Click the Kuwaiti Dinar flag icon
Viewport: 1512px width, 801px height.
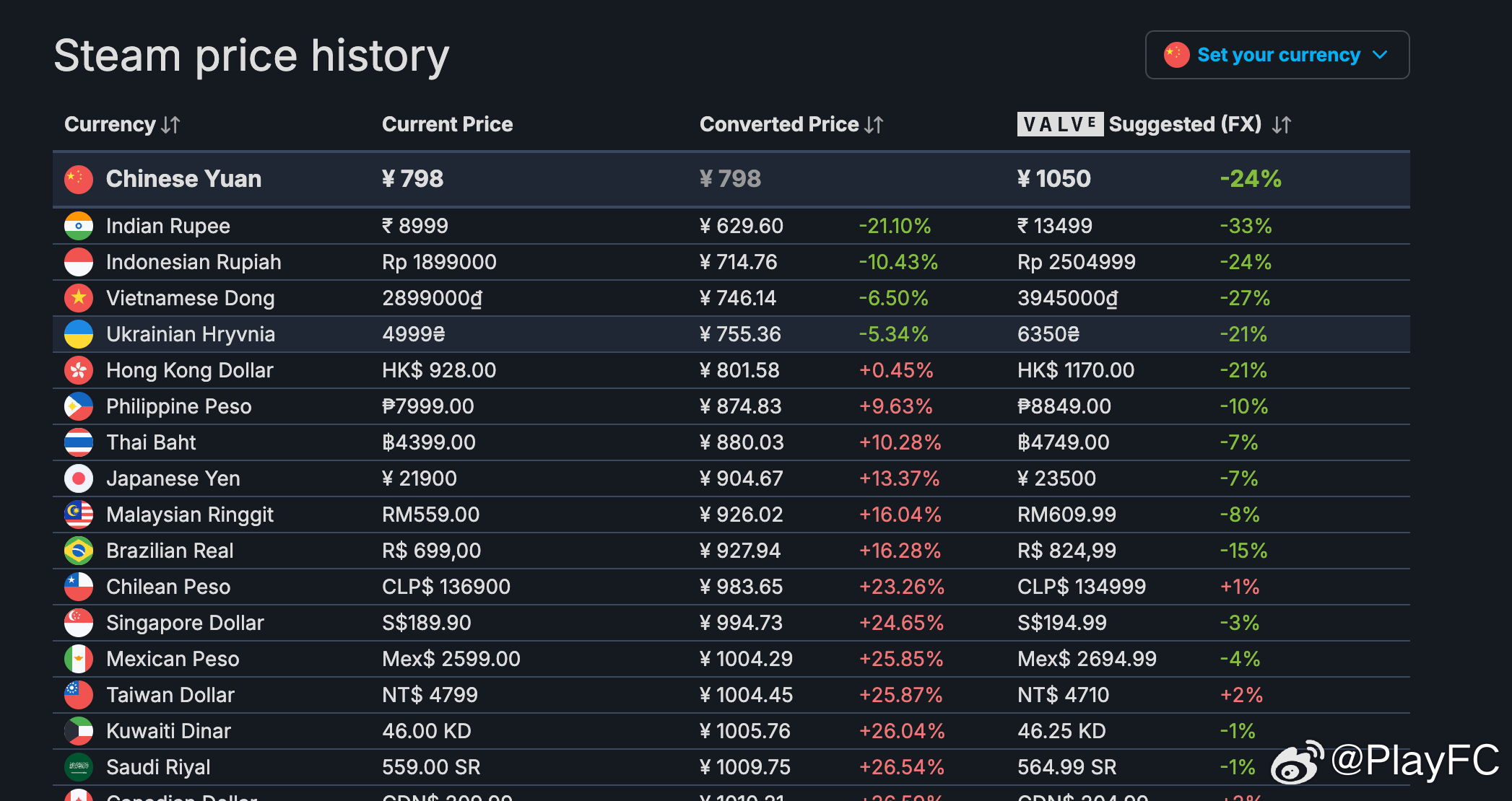click(x=79, y=731)
